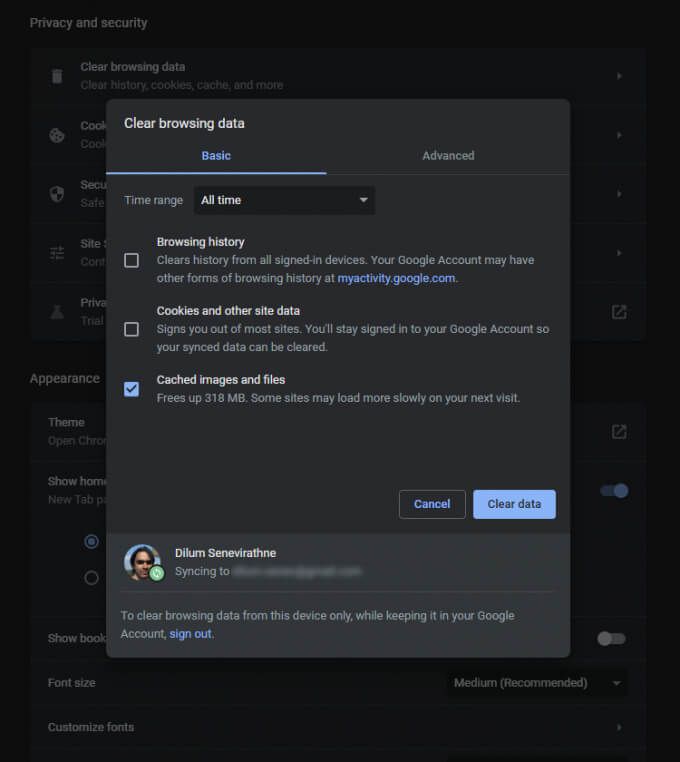Image resolution: width=680 pixels, height=762 pixels.
Task: Click the Clear browsing data dialog title
Action: tap(184, 123)
